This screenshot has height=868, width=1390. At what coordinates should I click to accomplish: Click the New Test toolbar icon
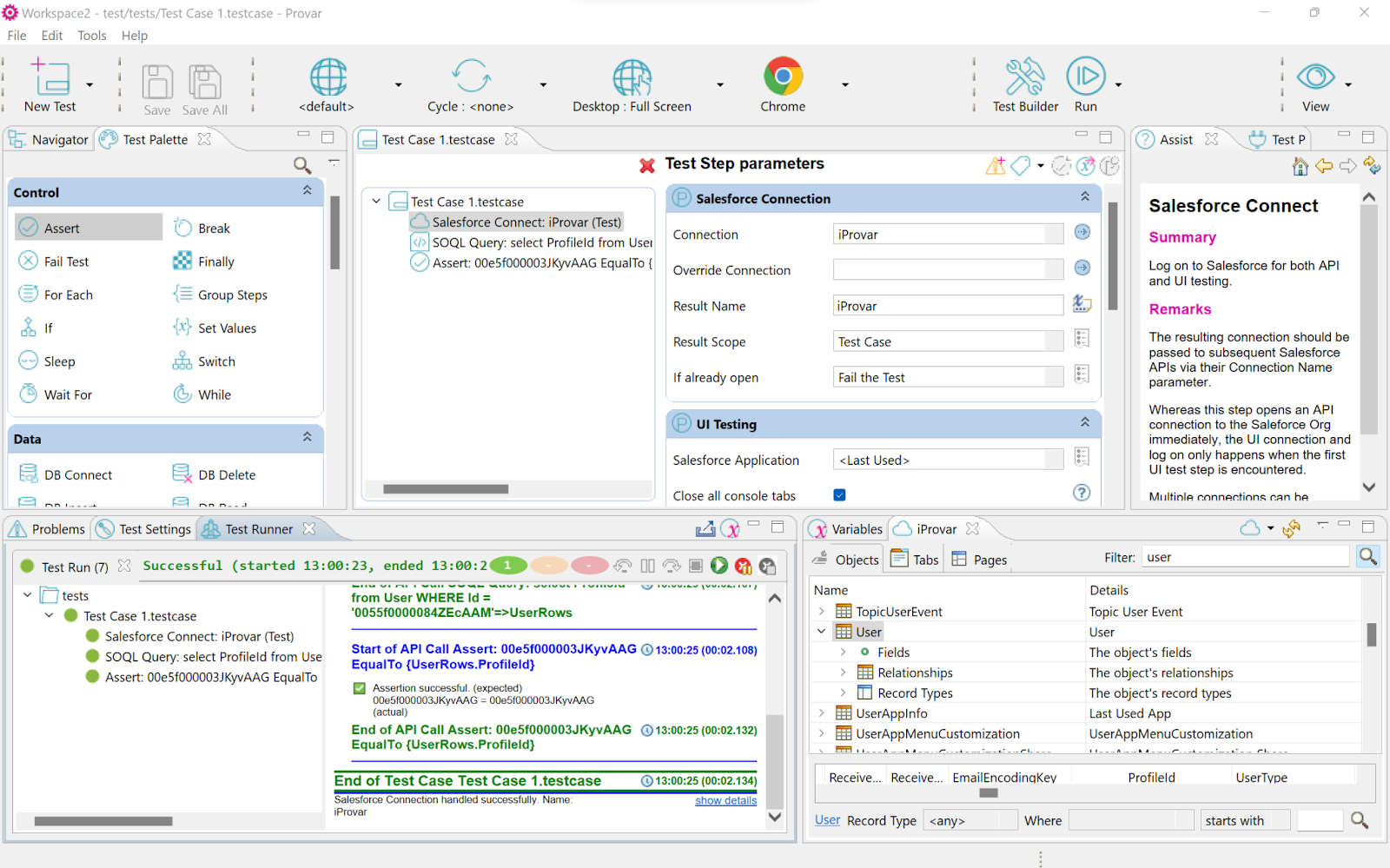(50, 77)
